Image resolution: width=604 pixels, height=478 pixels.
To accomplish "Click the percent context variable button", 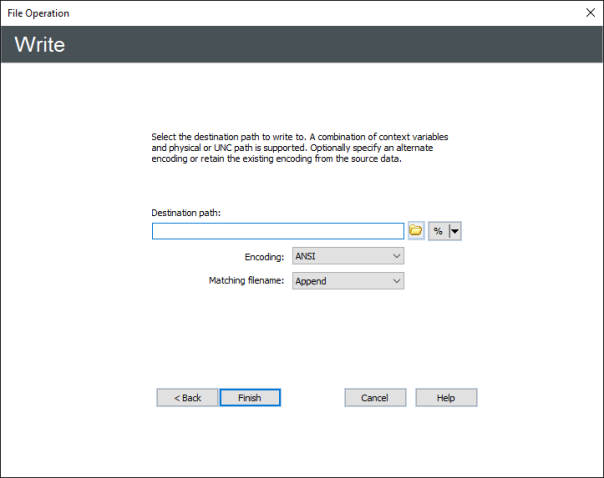I will click(438, 231).
